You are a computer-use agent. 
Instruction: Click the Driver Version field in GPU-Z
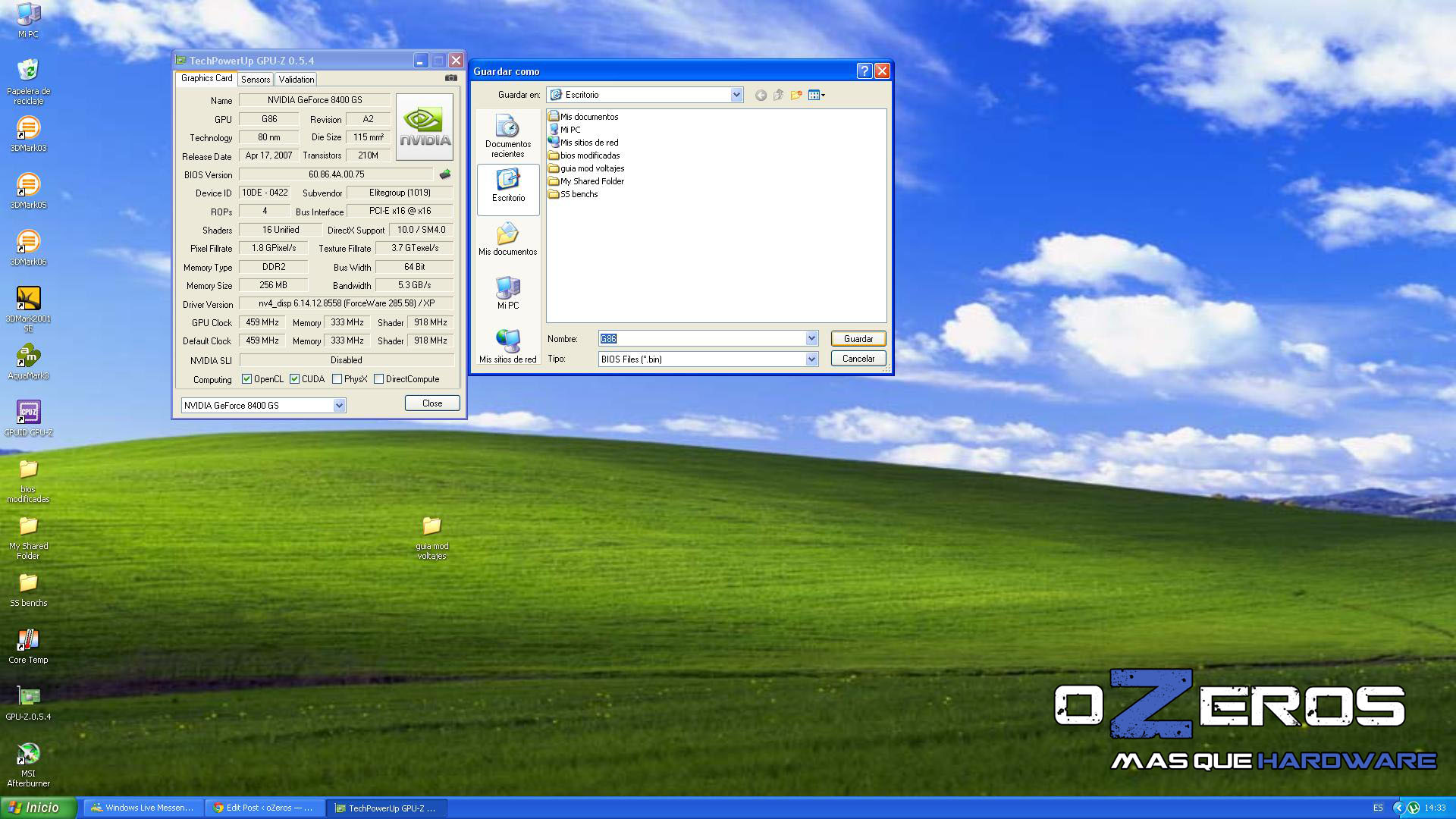[347, 303]
